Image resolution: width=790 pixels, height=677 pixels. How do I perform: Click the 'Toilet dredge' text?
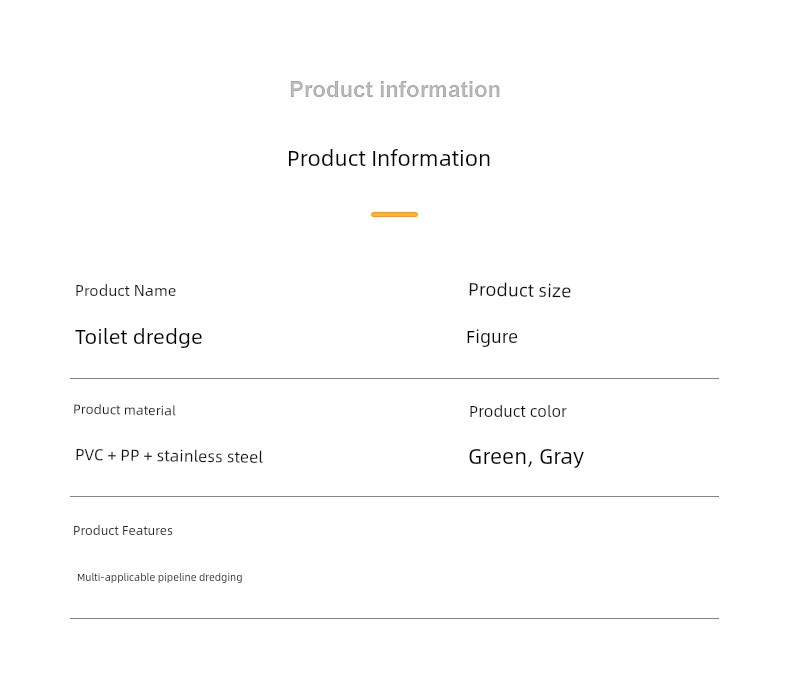139,337
